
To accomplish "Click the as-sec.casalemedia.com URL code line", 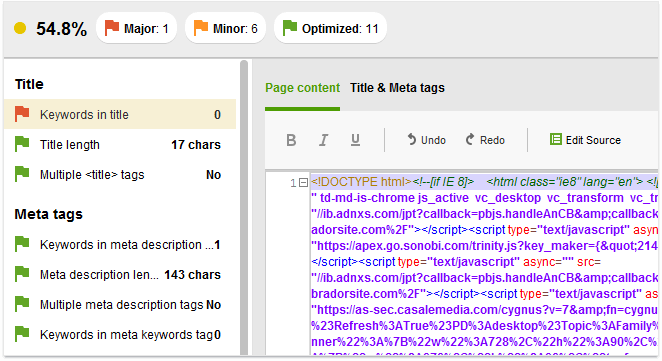I will coord(484,310).
